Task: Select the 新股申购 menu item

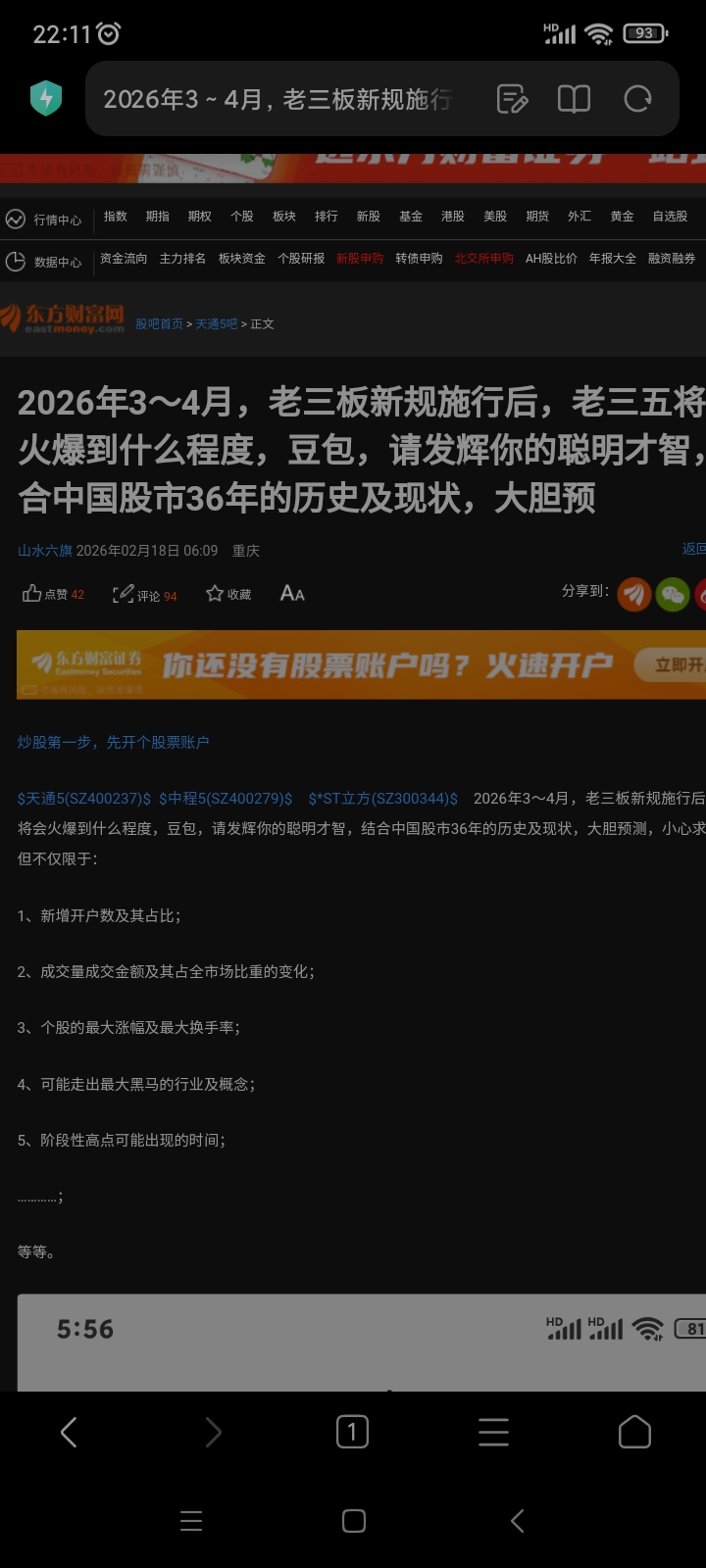Action: click(360, 259)
